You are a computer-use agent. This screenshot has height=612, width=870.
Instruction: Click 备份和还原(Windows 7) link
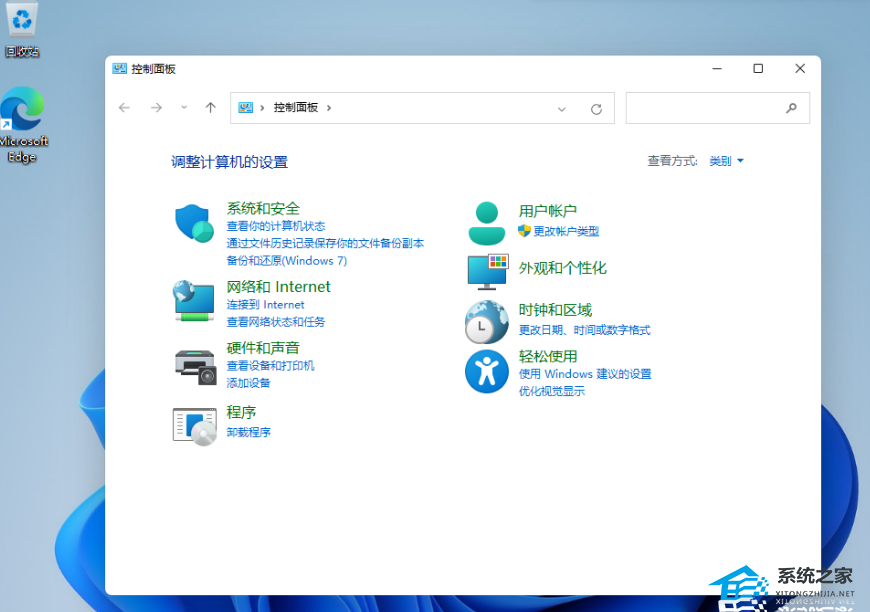[x=286, y=260]
